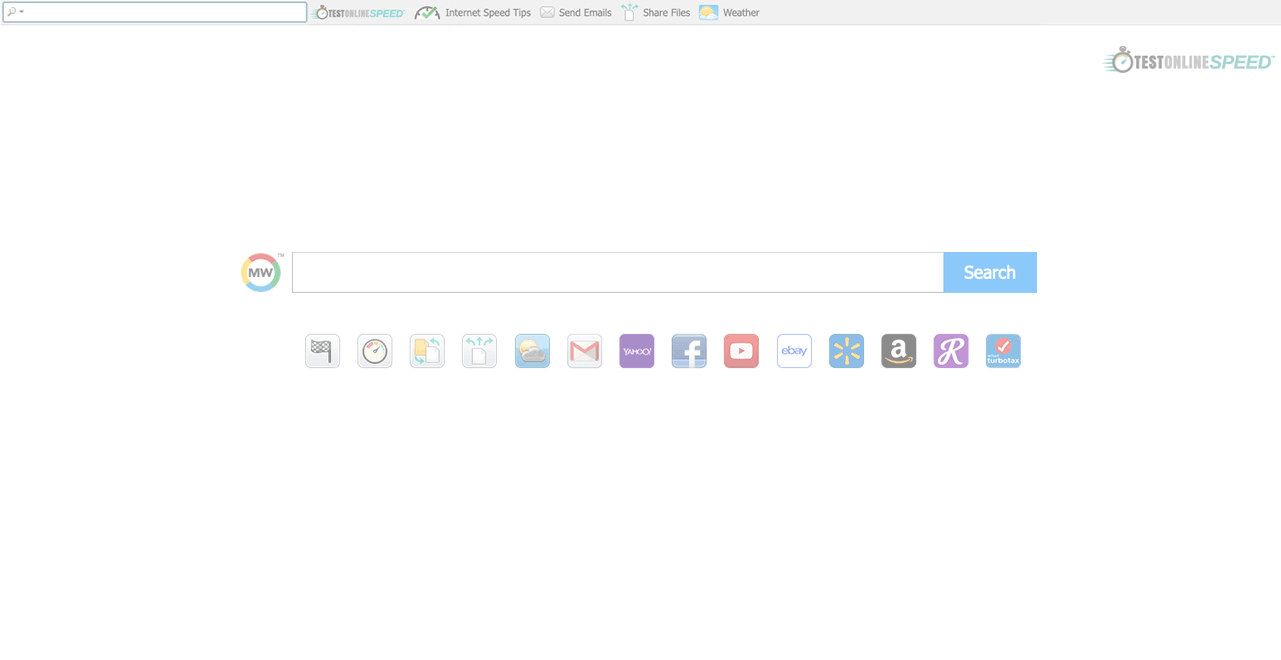The image size is (1281, 660).
Task: Click the blue Search button
Action: click(990, 272)
